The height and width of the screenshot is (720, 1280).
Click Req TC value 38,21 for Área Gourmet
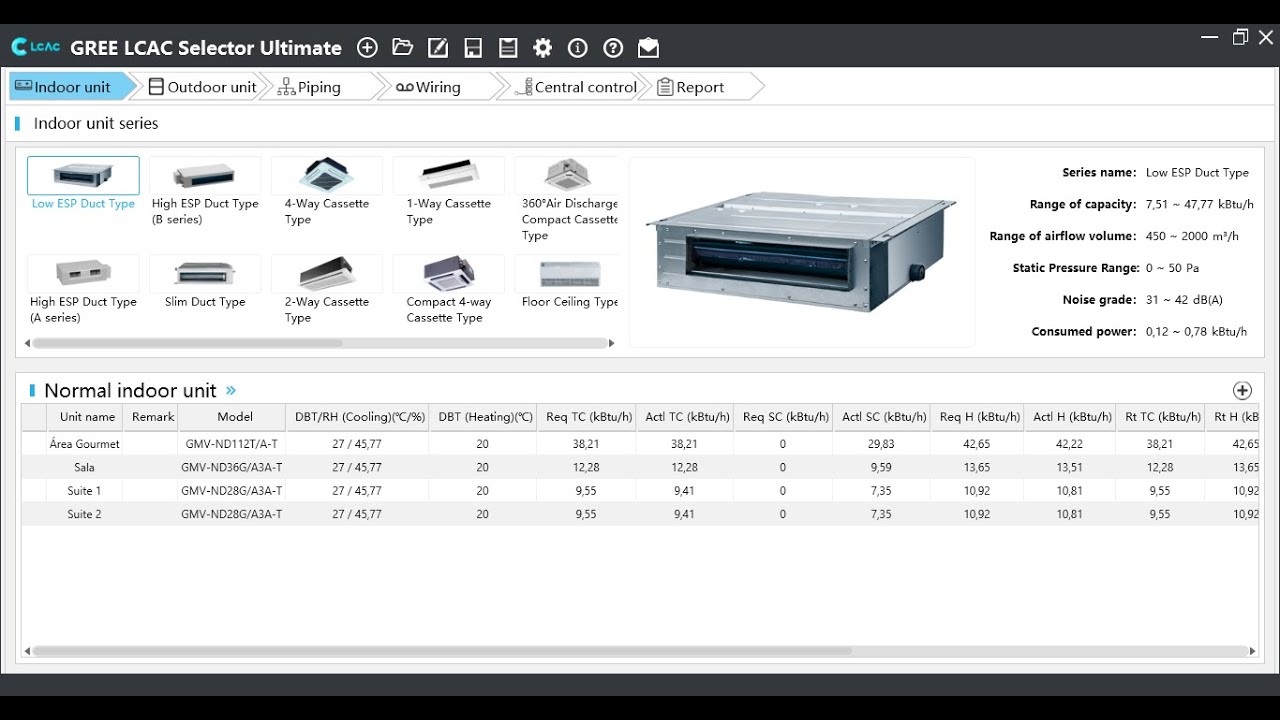(586, 444)
